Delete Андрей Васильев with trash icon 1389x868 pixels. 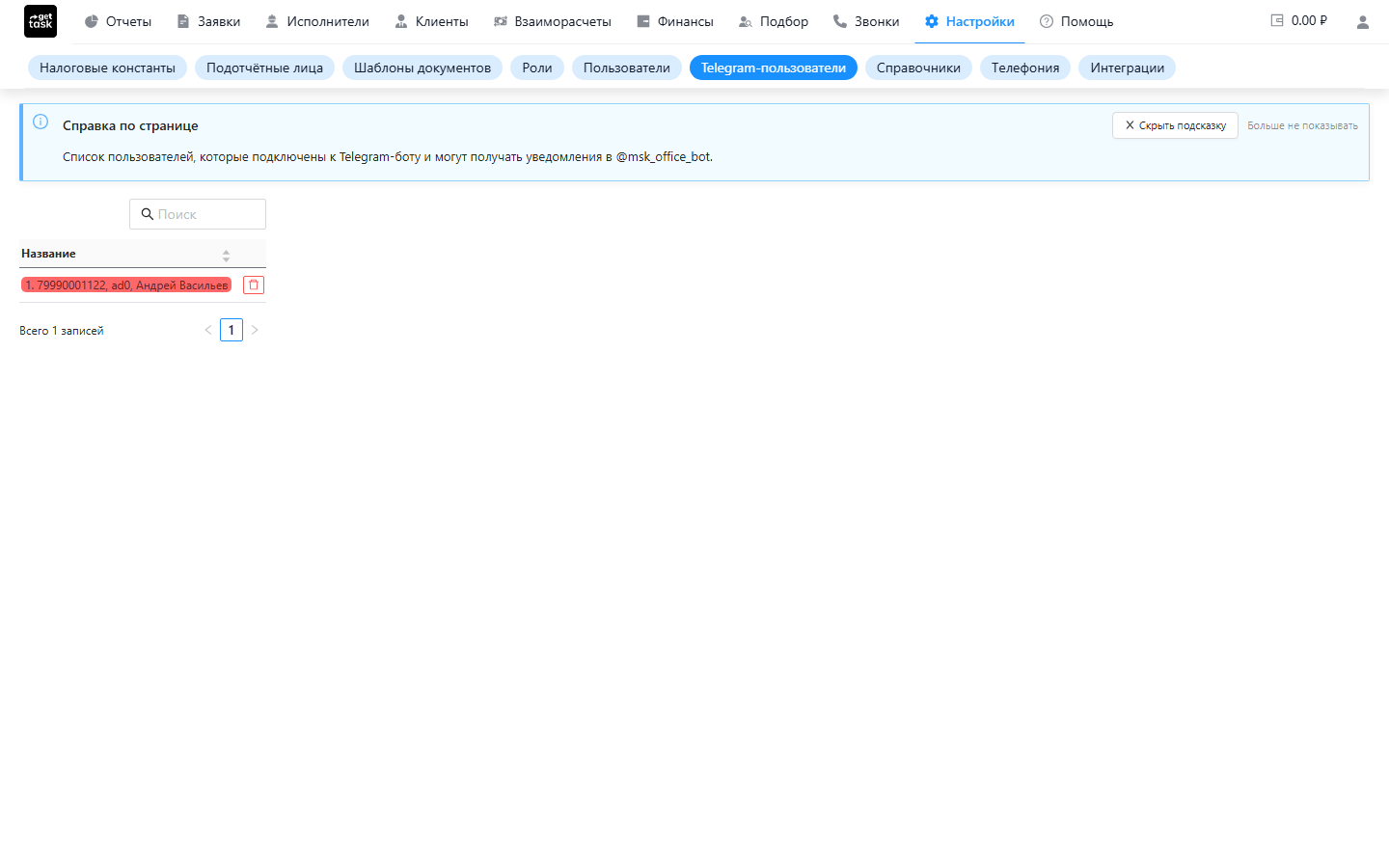pos(254,285)
